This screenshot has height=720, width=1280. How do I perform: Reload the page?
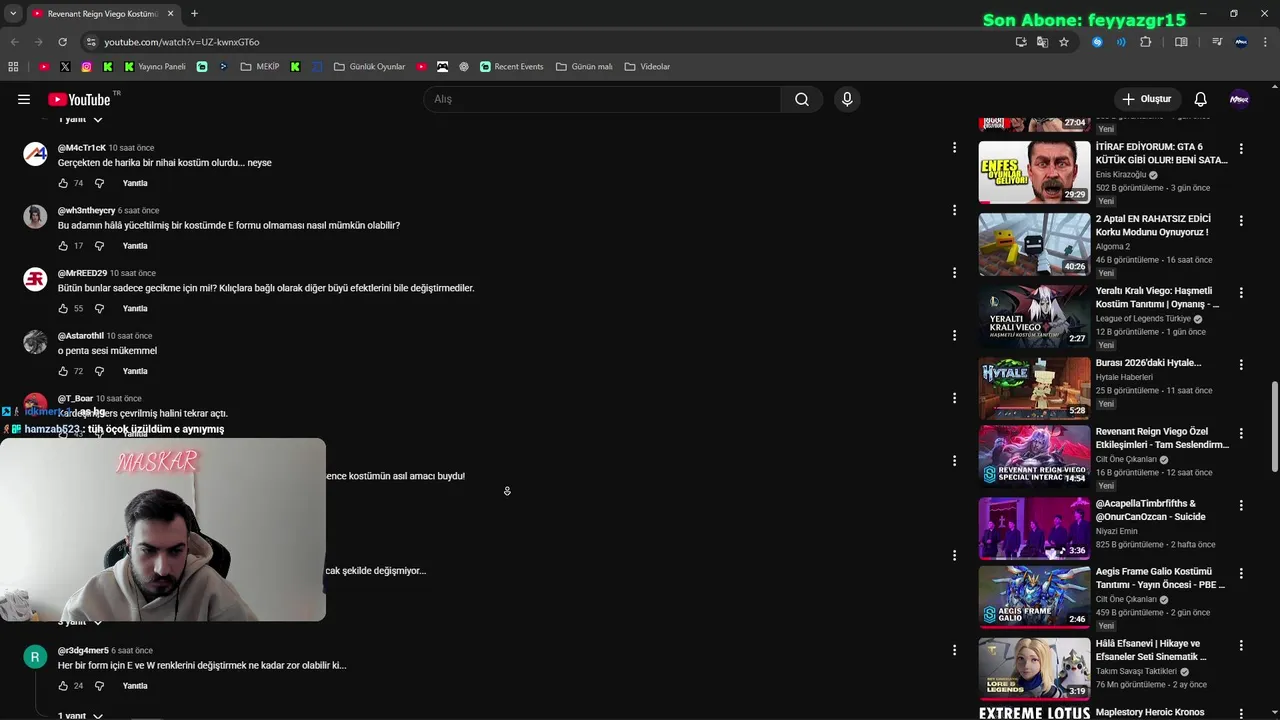[62, 42]
